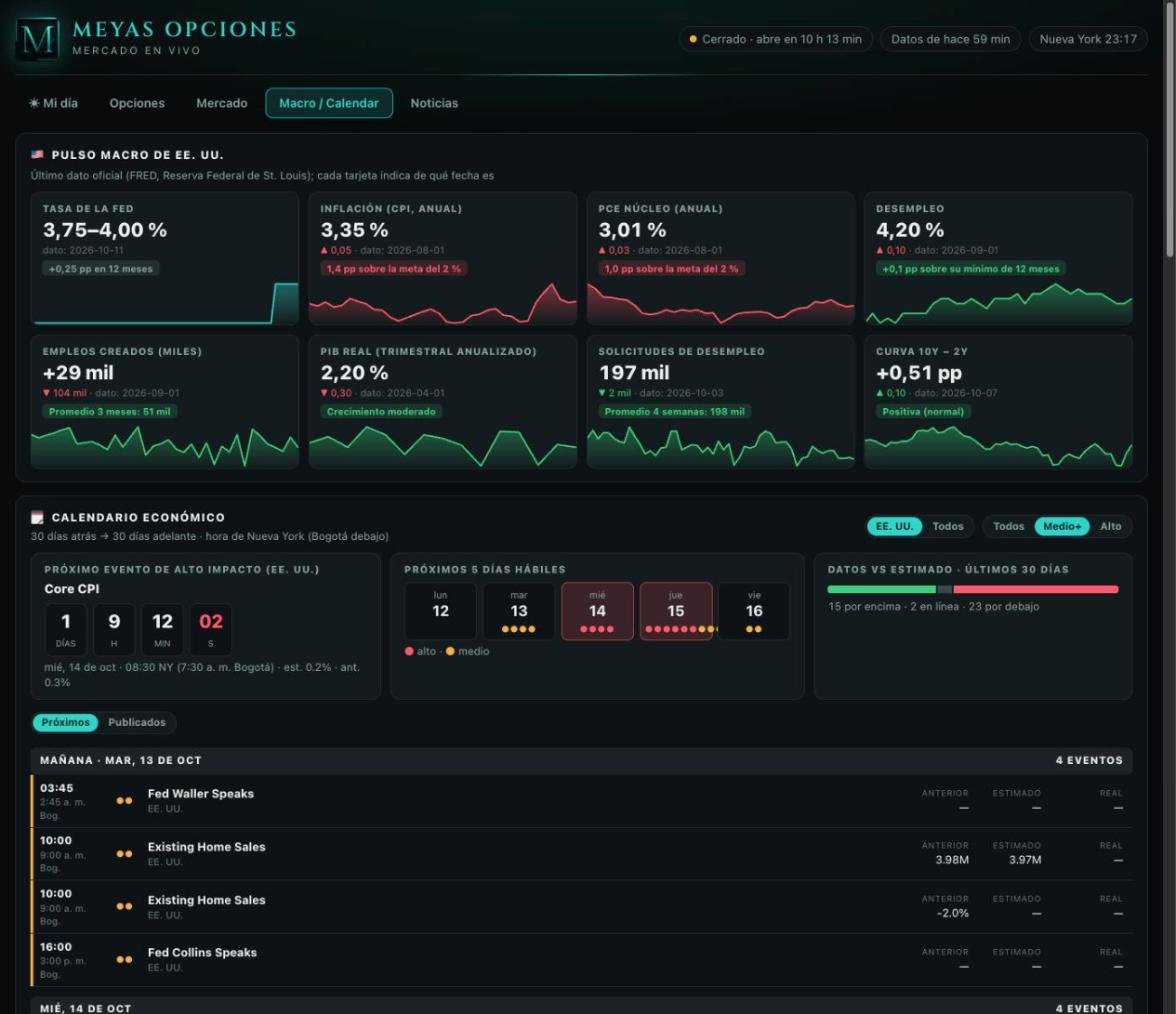Click Existing Home Sales with 3.98M previous
The width and height of the screenshot is (1176, 1014).
click(x=581, y=854)
